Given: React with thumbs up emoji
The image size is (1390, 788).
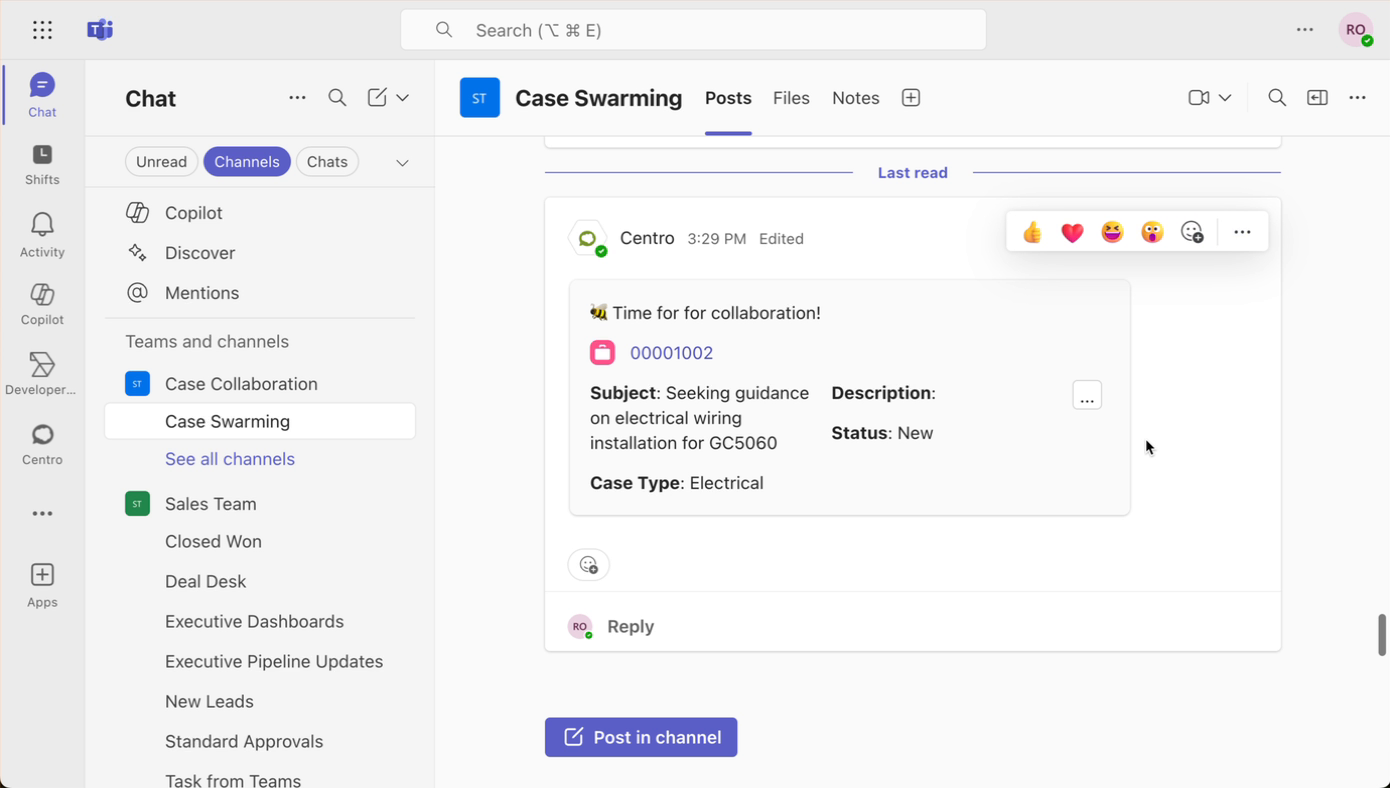Looking at the screenshot, I should click(x=1032, y=232).
